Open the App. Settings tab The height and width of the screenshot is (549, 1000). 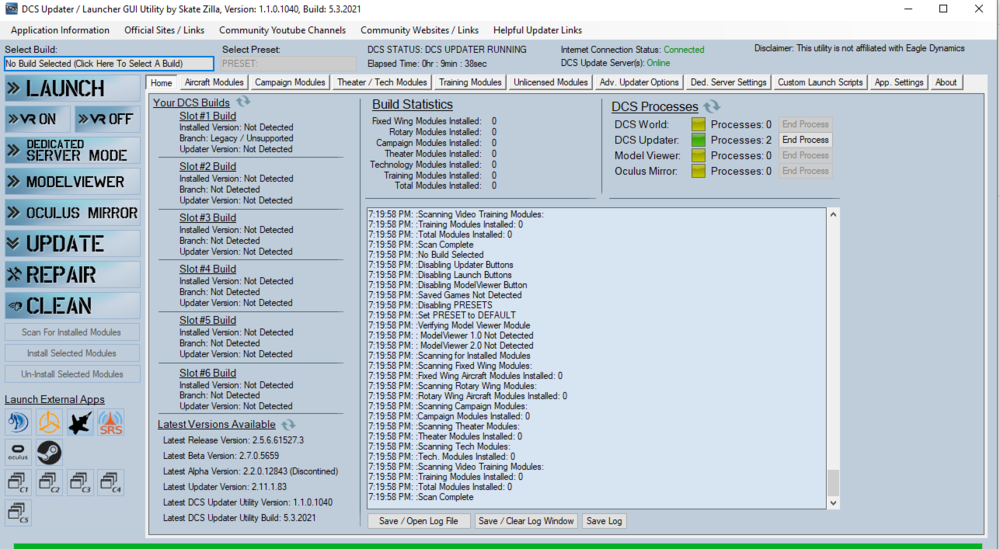(x=899, y=82)
